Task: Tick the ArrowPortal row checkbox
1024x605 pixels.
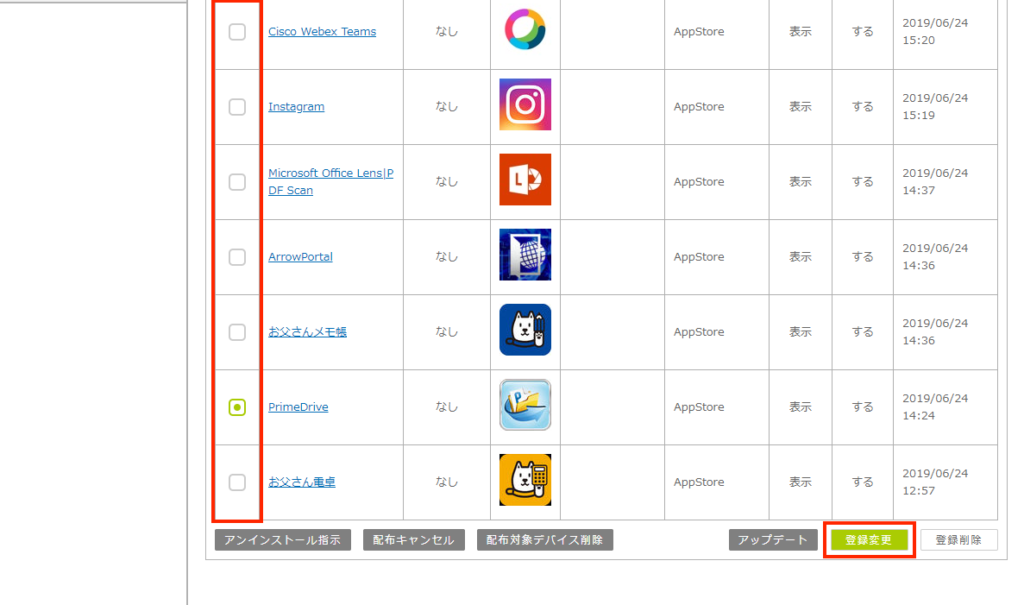Action: (237, 257)
